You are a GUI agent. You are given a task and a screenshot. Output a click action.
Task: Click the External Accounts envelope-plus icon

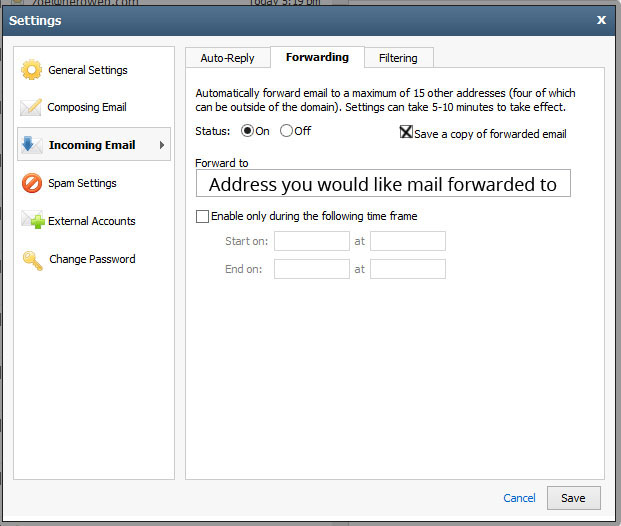point(32,220)
